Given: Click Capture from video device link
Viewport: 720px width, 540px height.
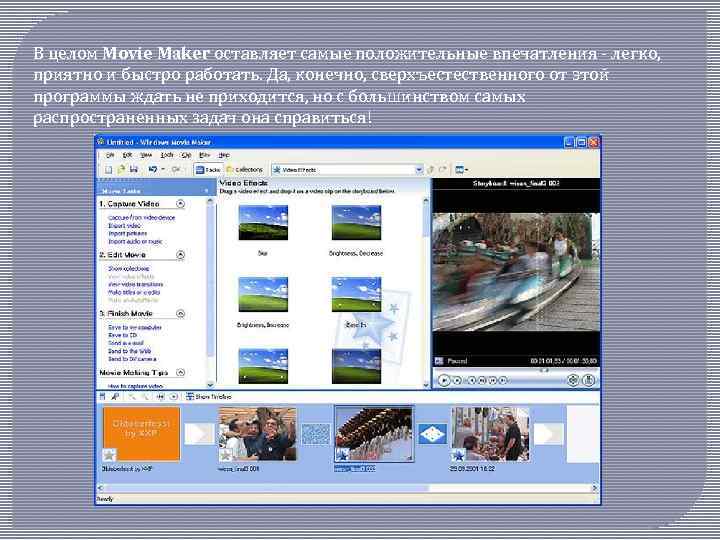Looking at the screenshot, I should coord(141,218).
